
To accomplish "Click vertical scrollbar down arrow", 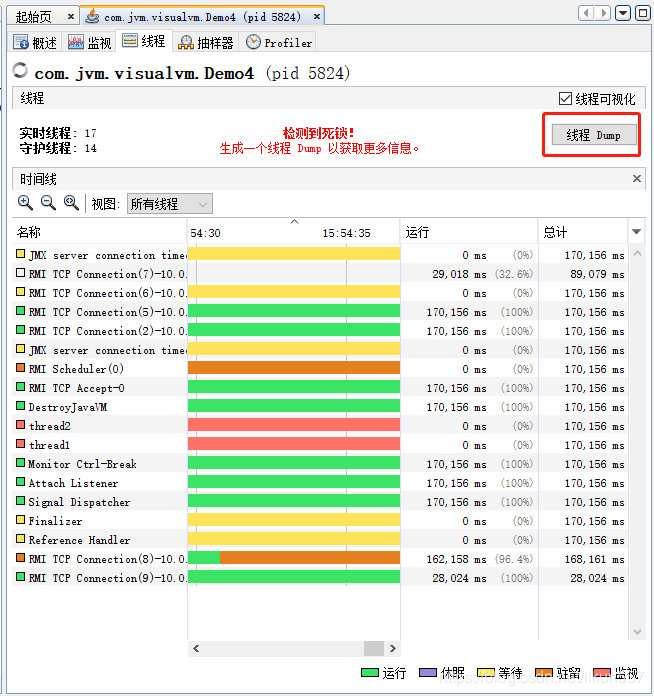I will 637,632.
